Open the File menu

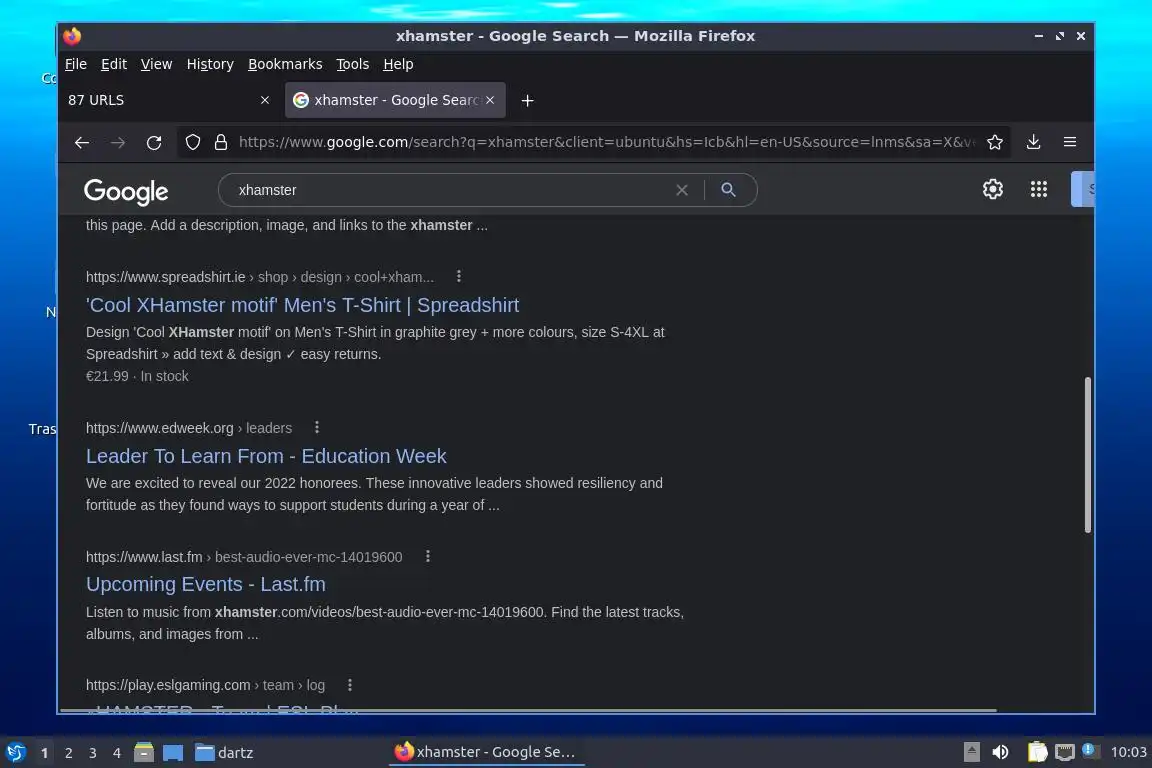coord(76,64)
